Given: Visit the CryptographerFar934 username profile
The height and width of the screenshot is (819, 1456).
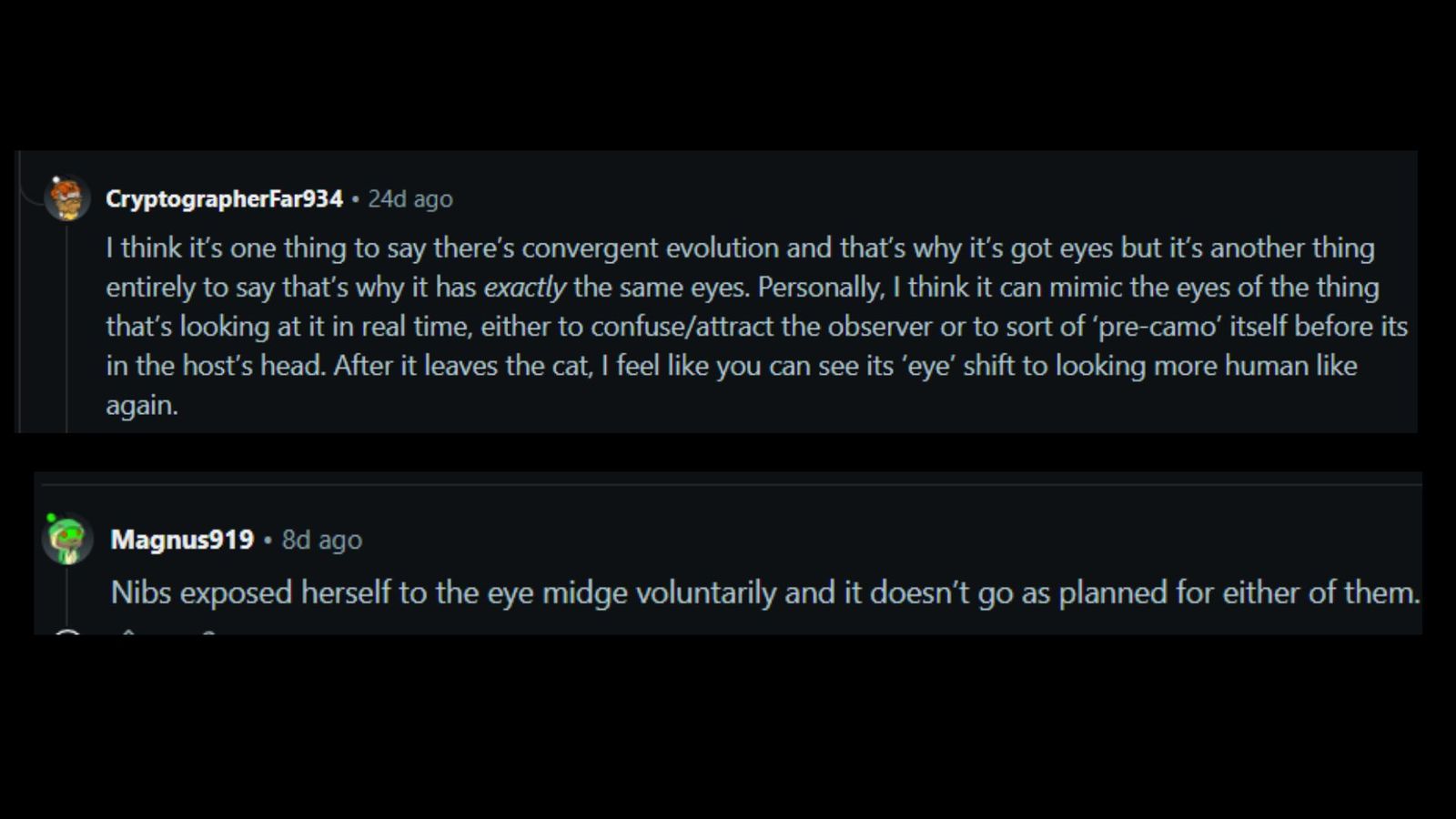Looking at the screenshot, I should pos(224,198).
